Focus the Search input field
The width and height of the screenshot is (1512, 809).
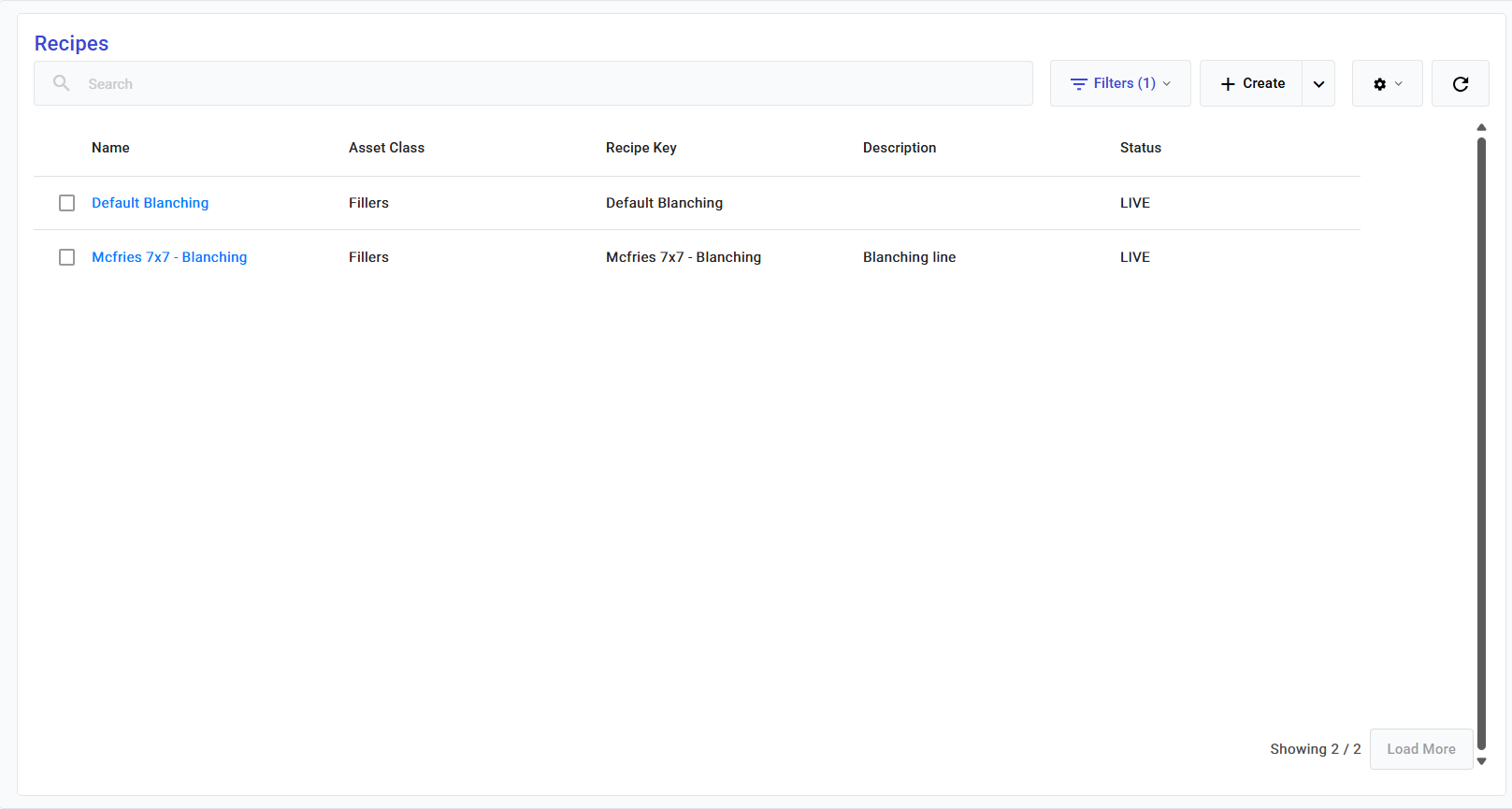pos(552,84)
